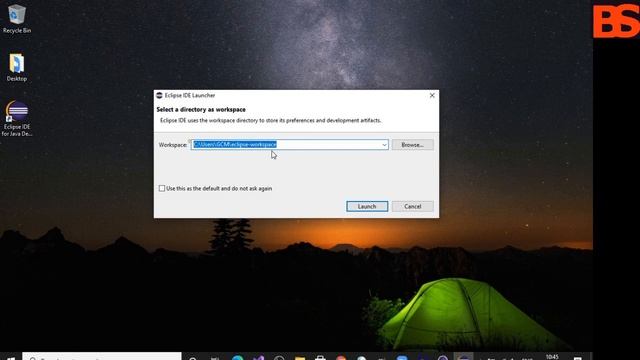Close the Eclipse IDE Launcher window

coord(432,96)
